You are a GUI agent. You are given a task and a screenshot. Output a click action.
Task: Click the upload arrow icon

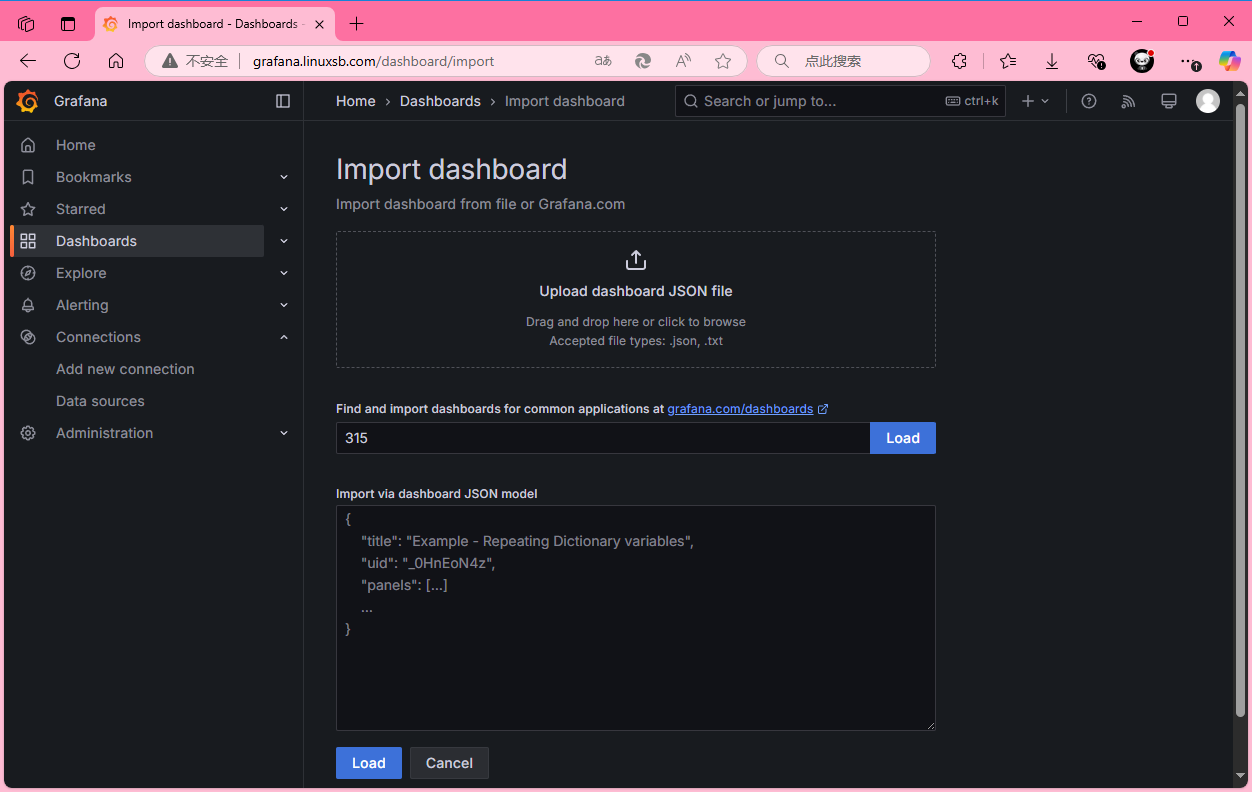coord(636,260)
